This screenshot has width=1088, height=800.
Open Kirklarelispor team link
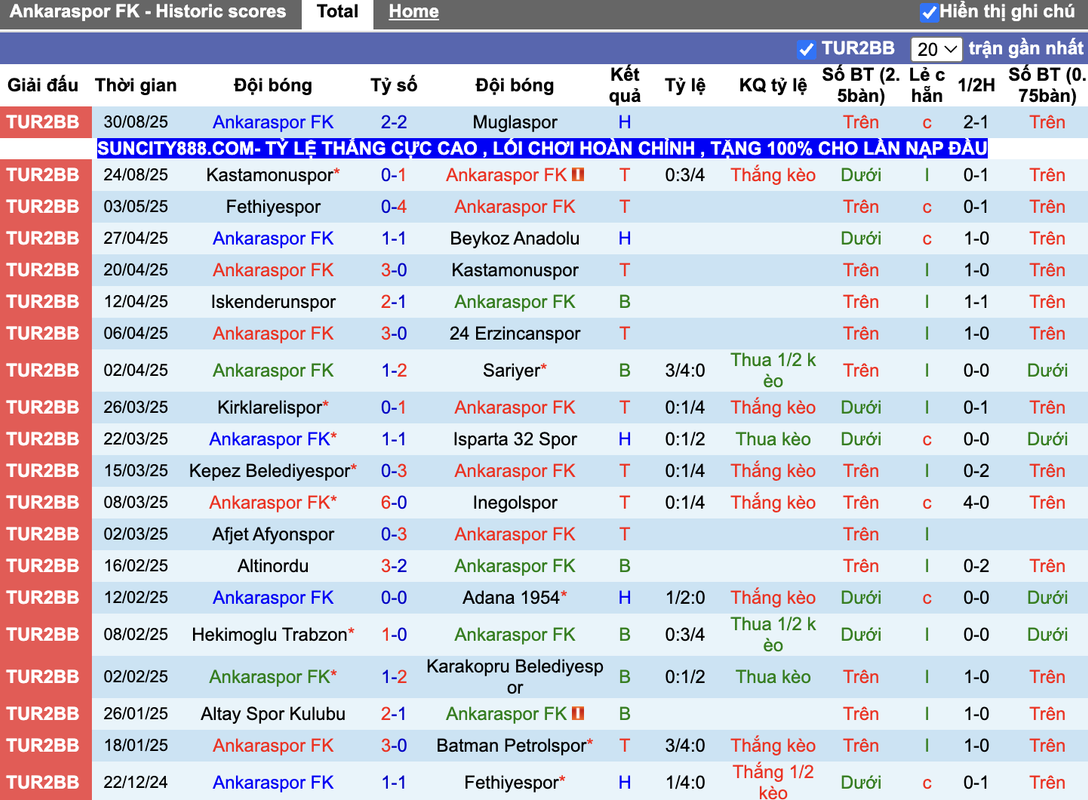click(x=270, y=407)
